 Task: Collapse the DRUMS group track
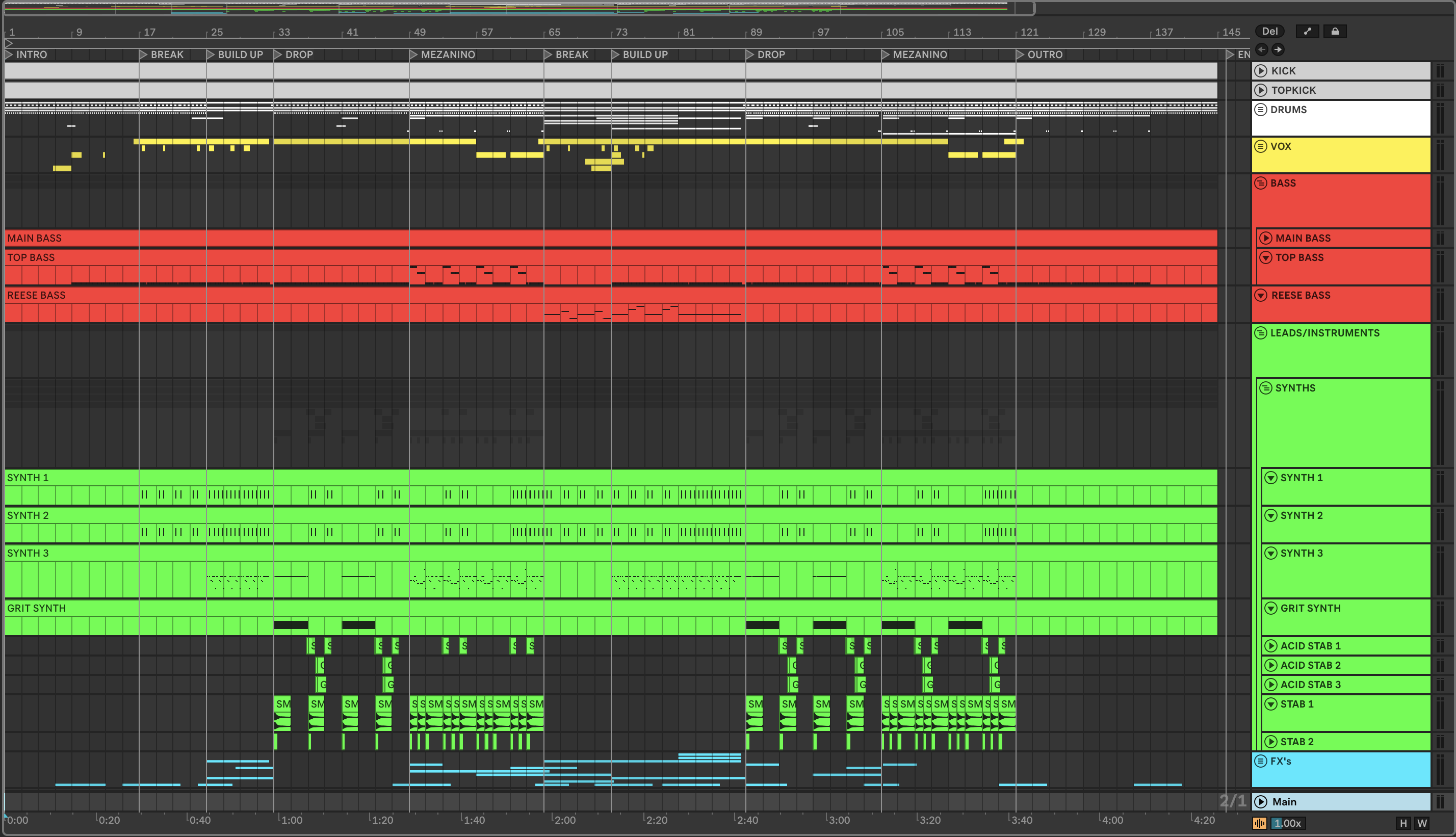click(1261, 109)
